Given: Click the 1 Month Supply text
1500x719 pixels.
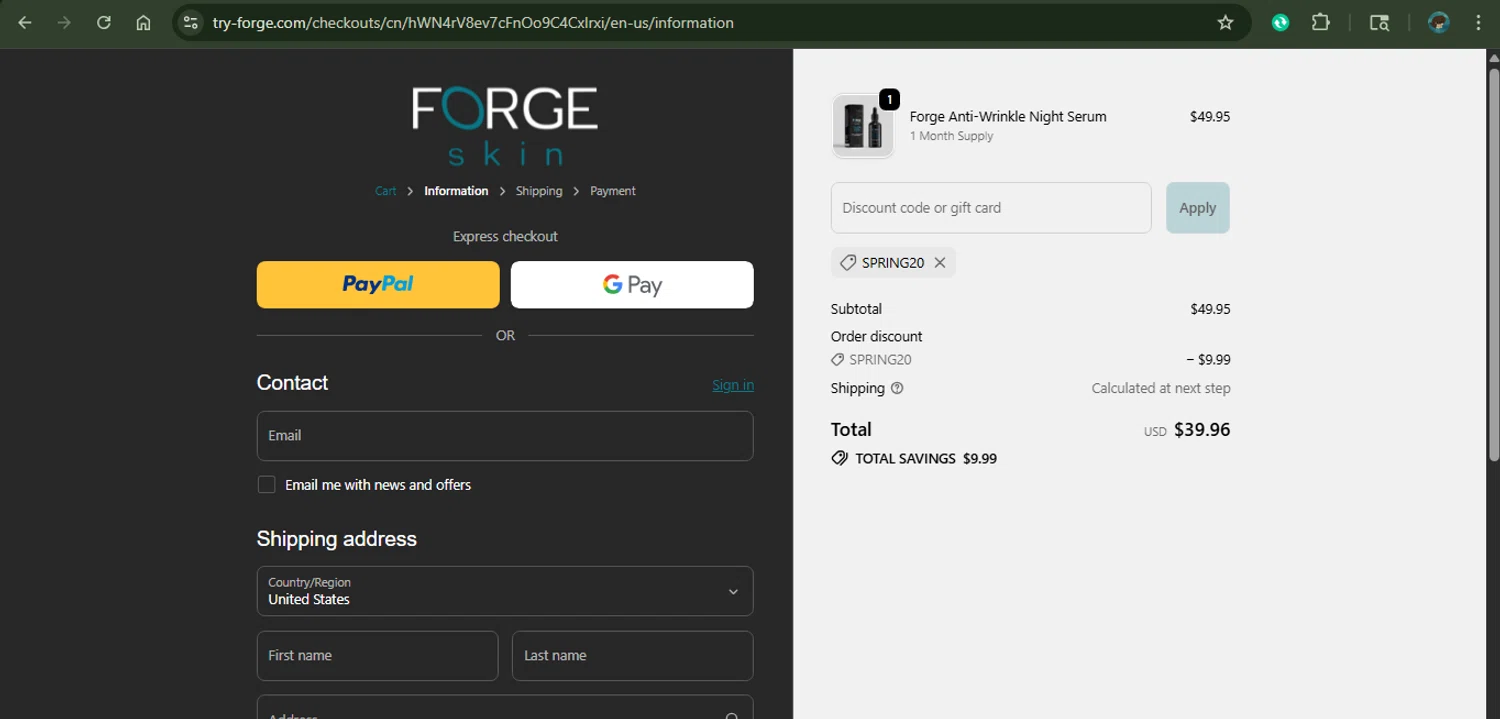Looking at the screenshot, I should tap(951, 136).
